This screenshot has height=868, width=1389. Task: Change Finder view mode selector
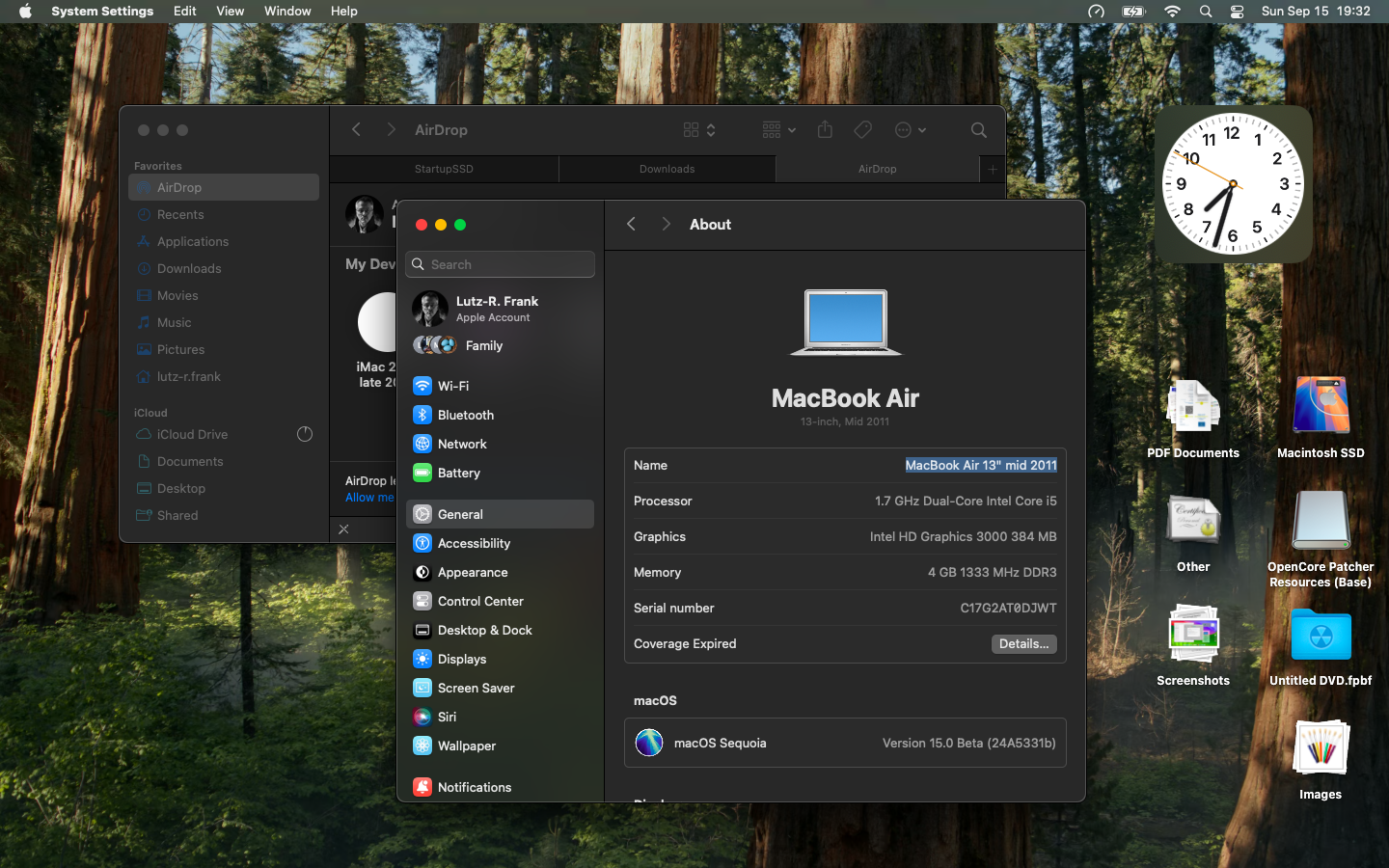pos(699,130)
